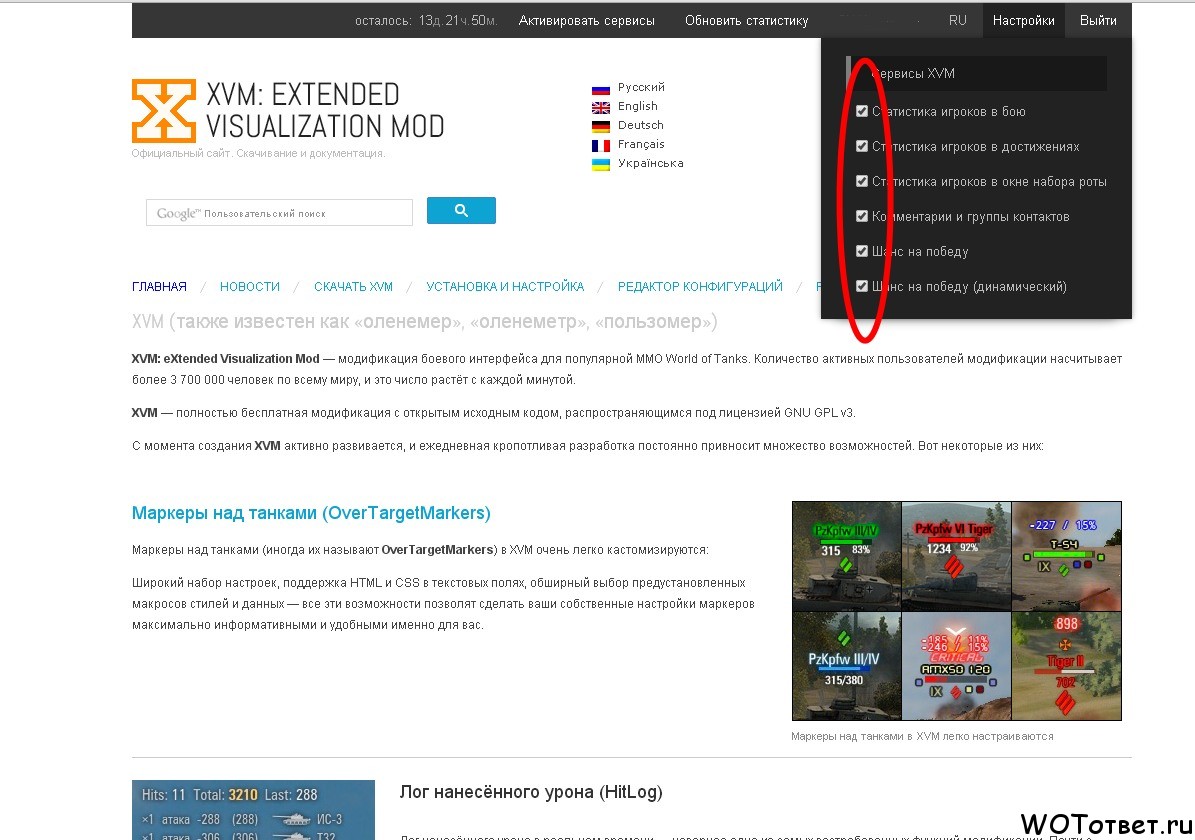This screenshot has height=840, width=1195.
Task: Click 'Обновить статистику' in top bar
Action: point(747,21)
